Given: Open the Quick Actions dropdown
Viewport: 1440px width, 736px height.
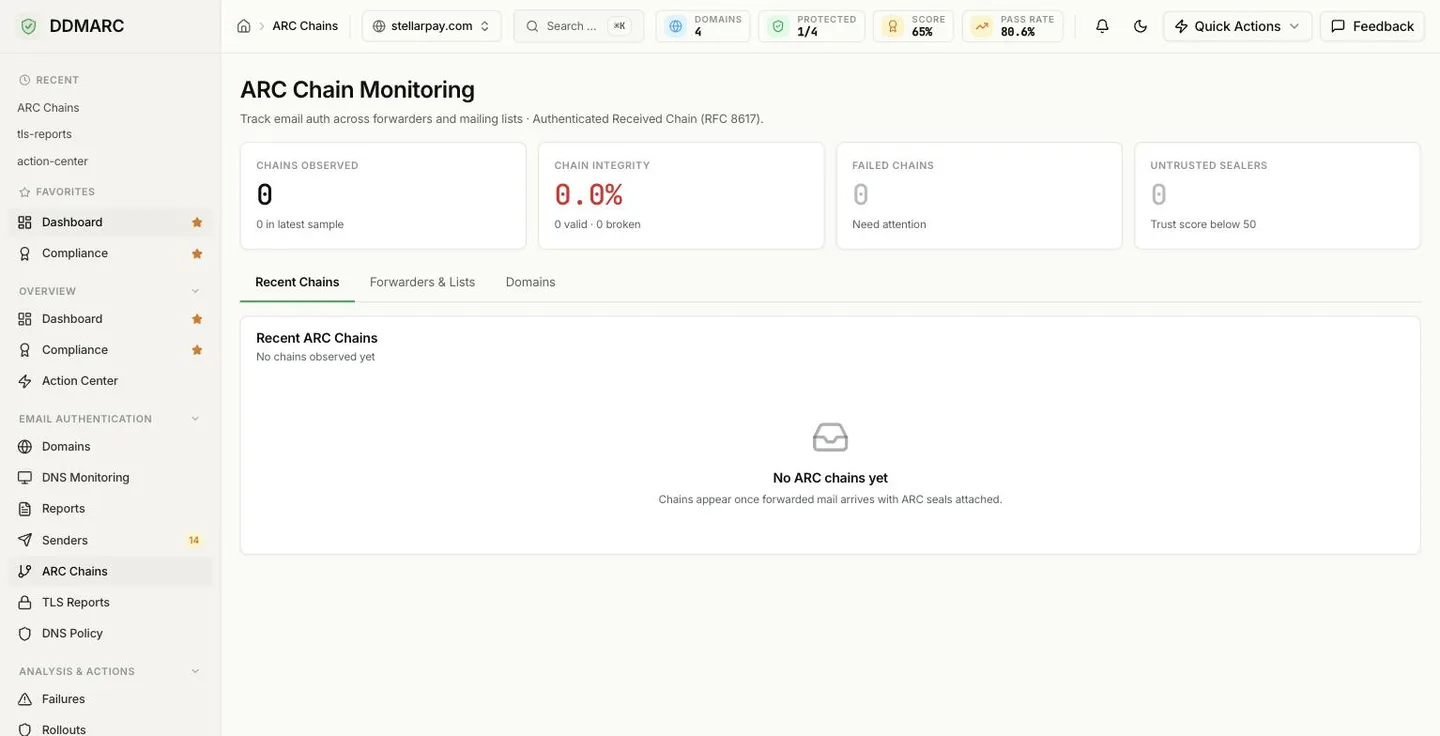Looking at the screenshot, I should (1237, 26).
